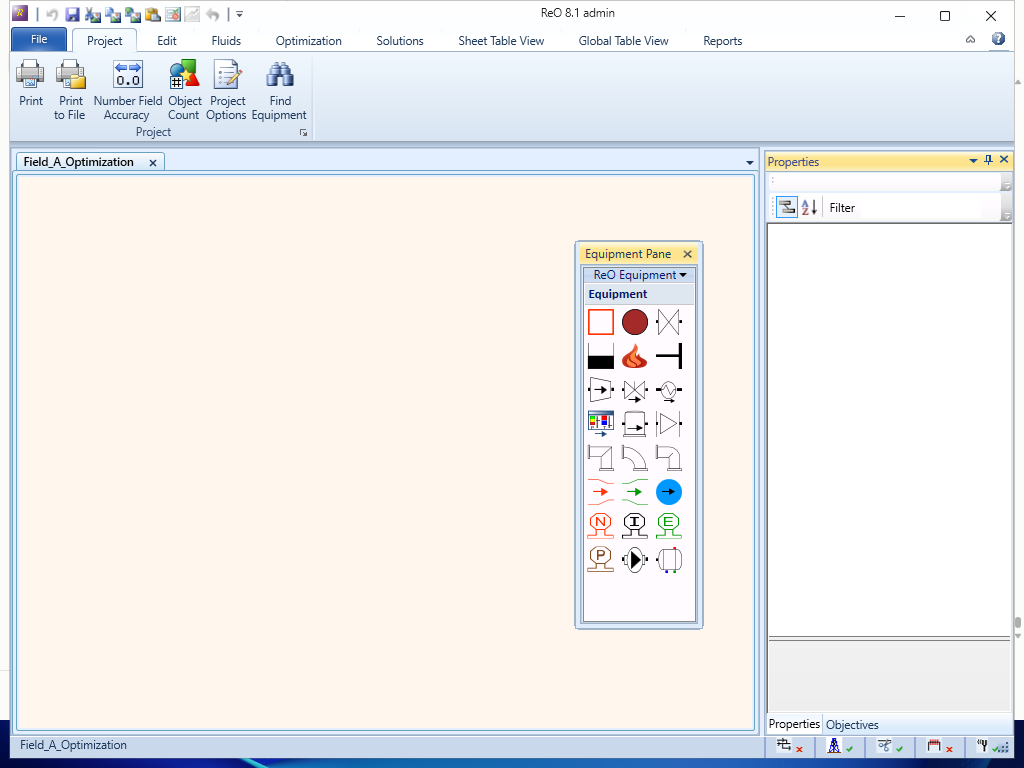Collapse the ribbon using the arrow icon
Screen dimensions: 1024x768
click(x=970, y=40)
